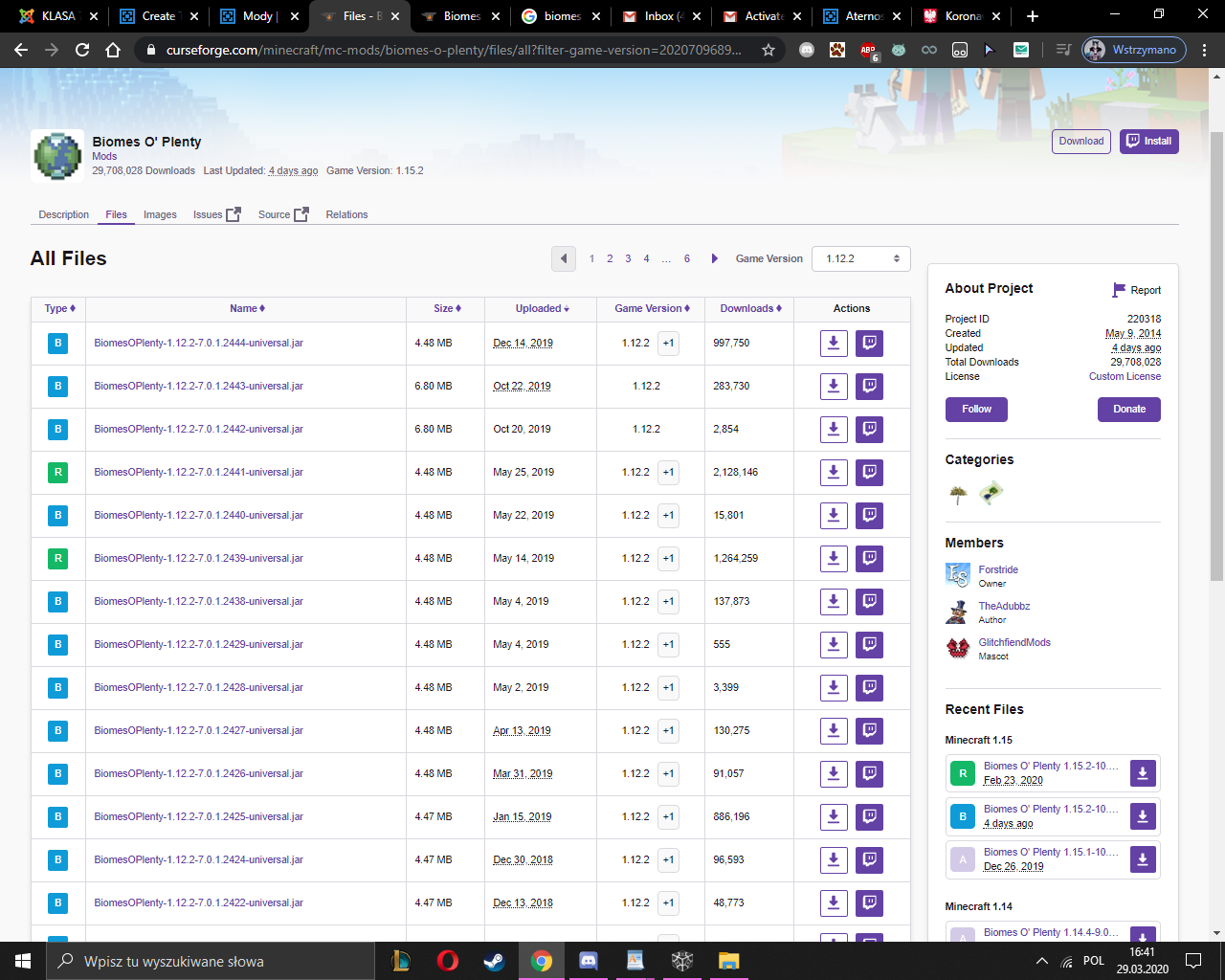Download the 2443-universal.jar file
The width and height of the screenshot is (1225, 980).
834,386
